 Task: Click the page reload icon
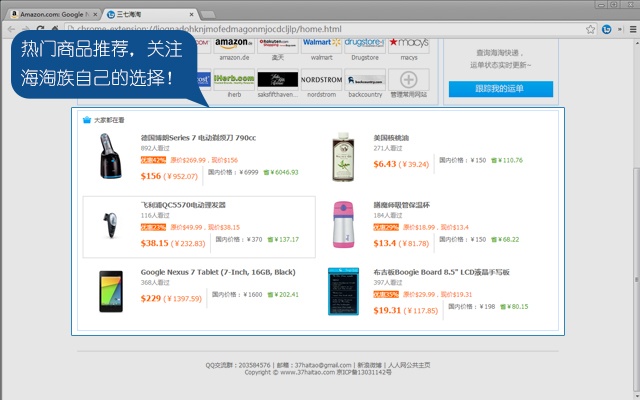pyautogui.click(x=40, y=29)
